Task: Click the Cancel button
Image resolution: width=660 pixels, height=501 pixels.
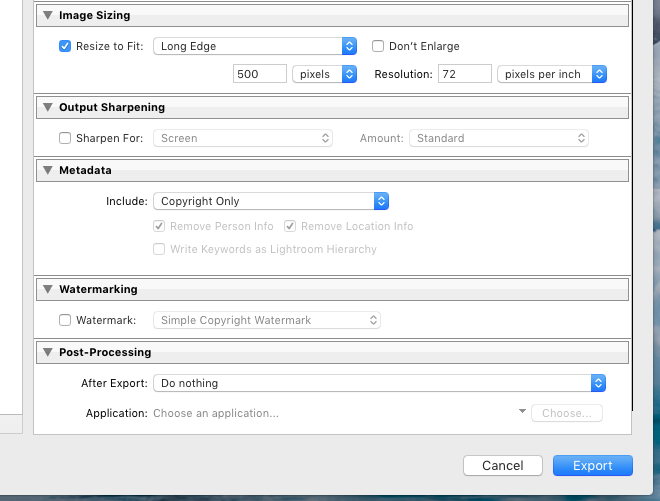Action: coord(503,466)
